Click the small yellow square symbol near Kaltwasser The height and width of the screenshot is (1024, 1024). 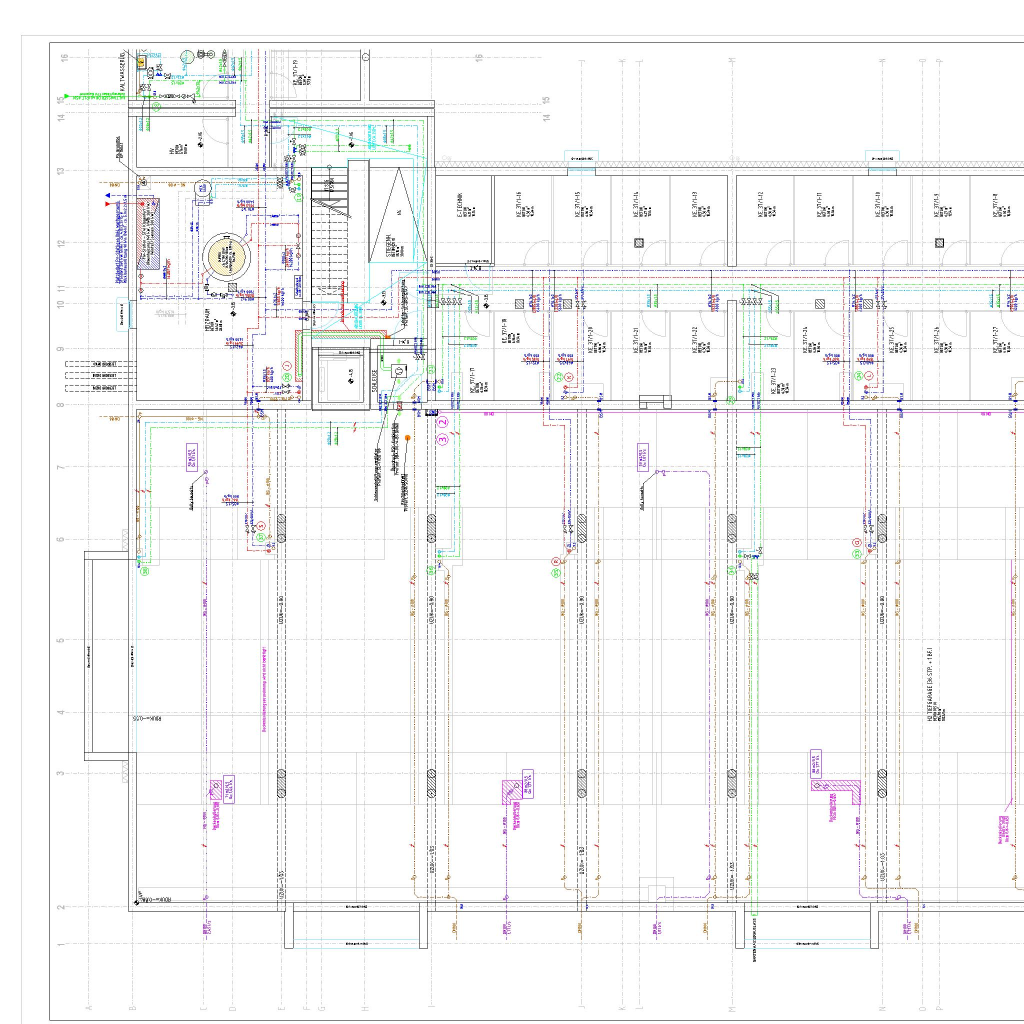[141, 62]
